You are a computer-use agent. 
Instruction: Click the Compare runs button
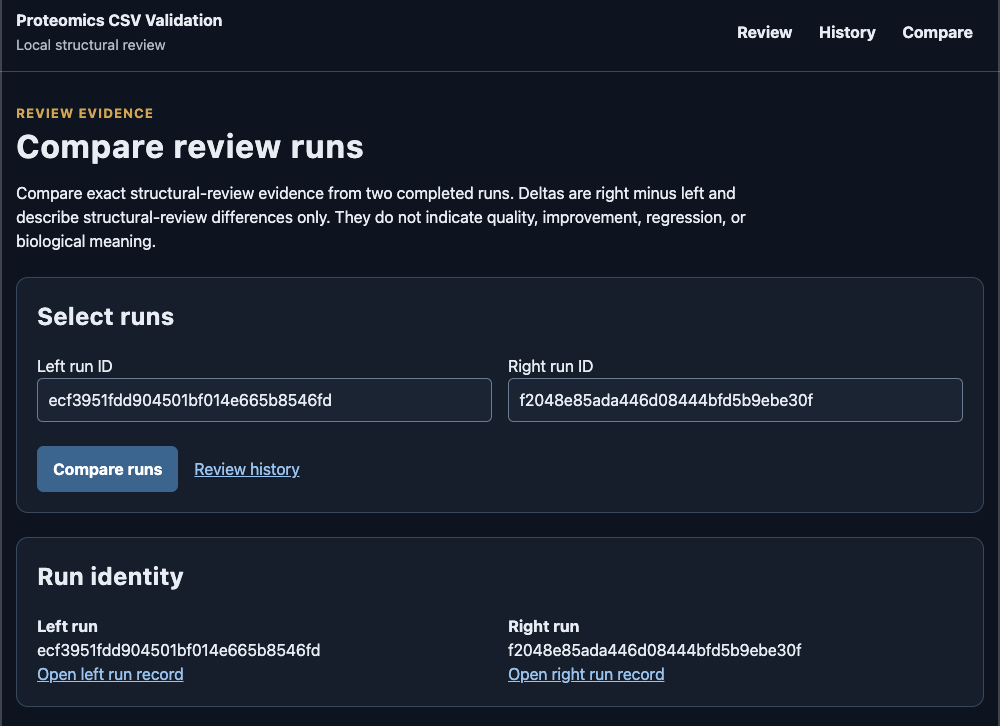point(107,469)
